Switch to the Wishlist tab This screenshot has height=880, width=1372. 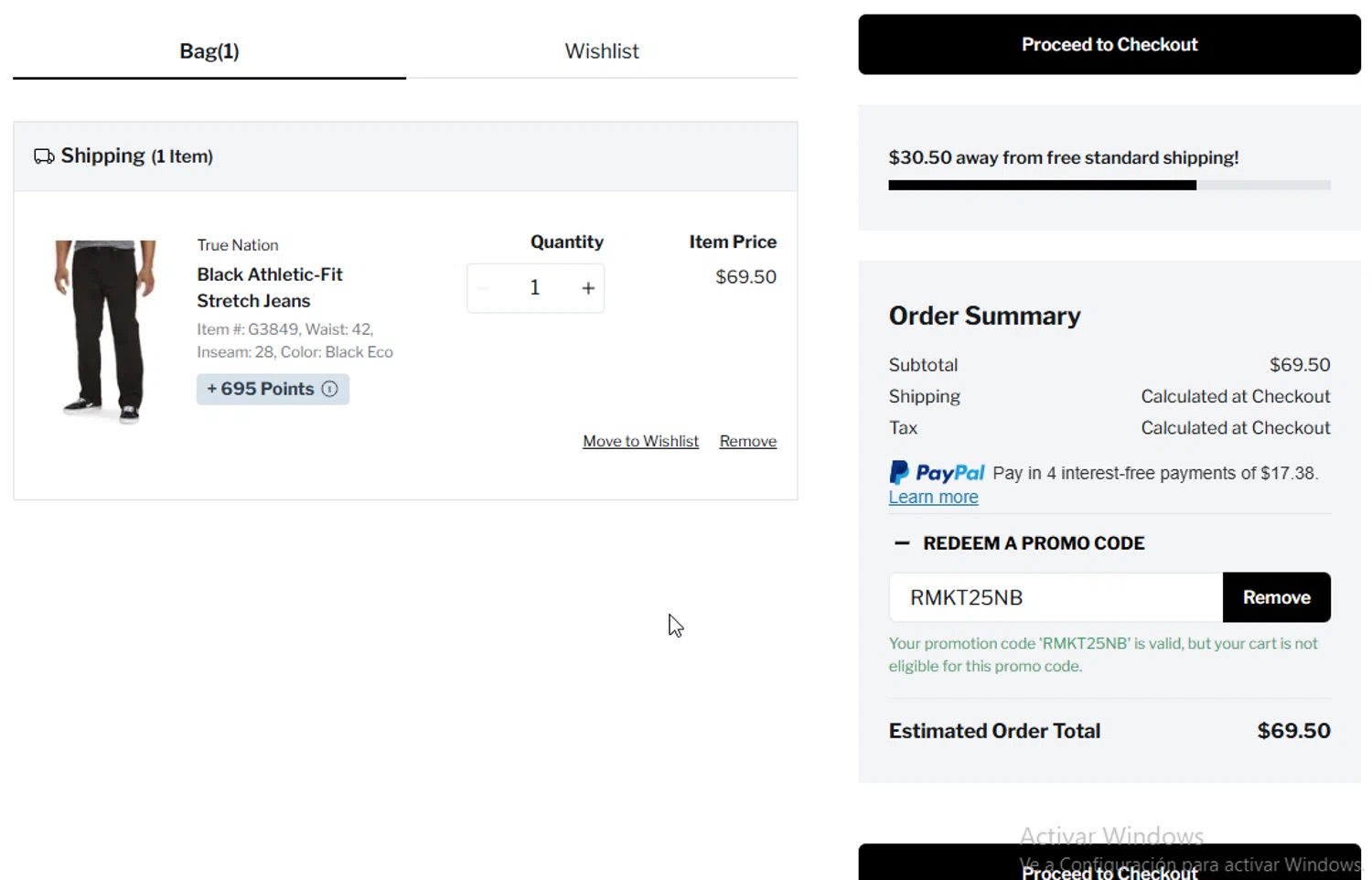pyautogui.click(x=601, y=51)
